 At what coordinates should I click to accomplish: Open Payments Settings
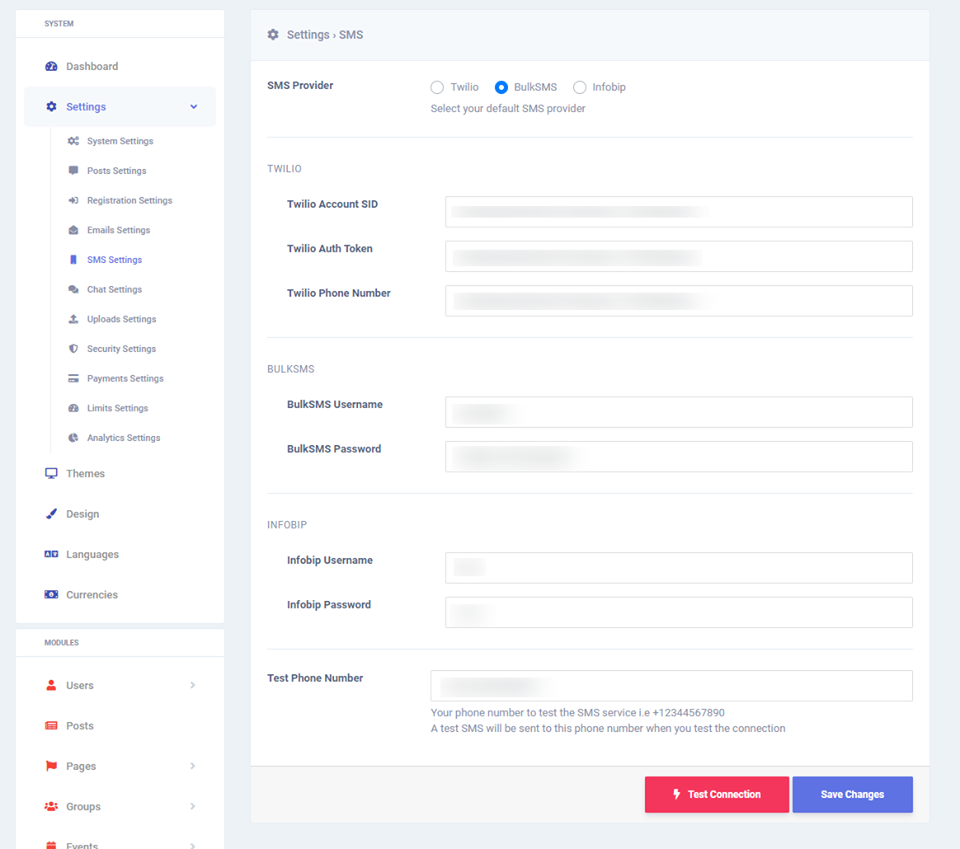[x=125, y=378]
